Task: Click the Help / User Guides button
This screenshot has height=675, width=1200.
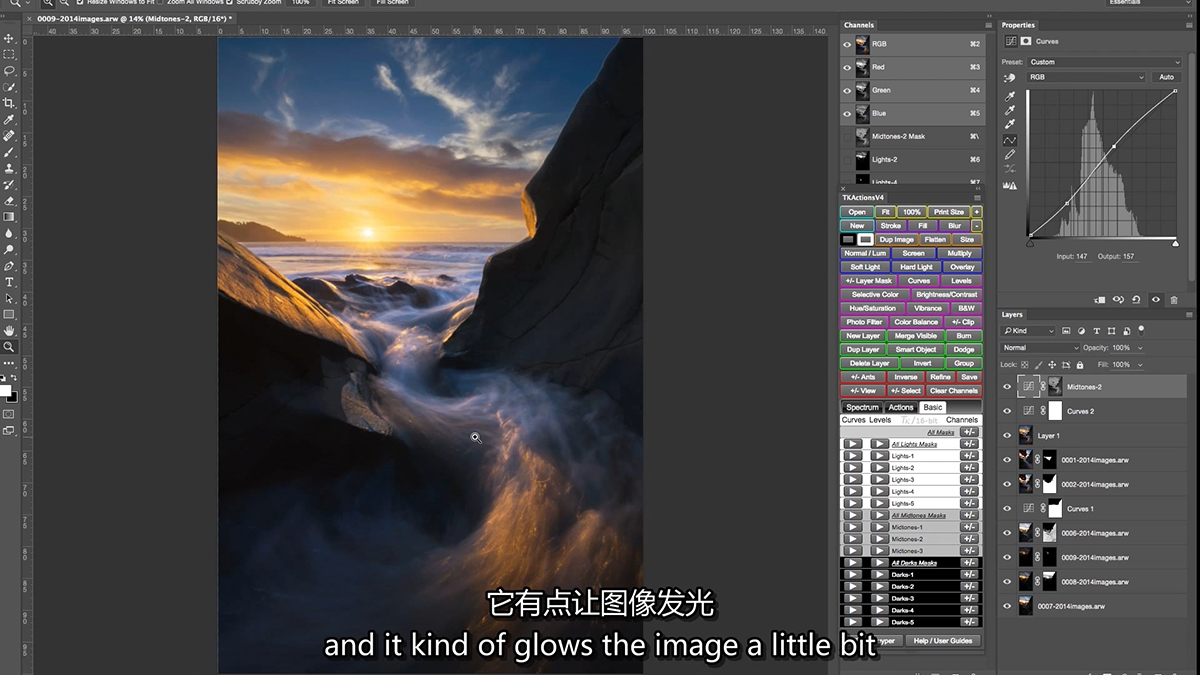Action: tap(943, 641)
